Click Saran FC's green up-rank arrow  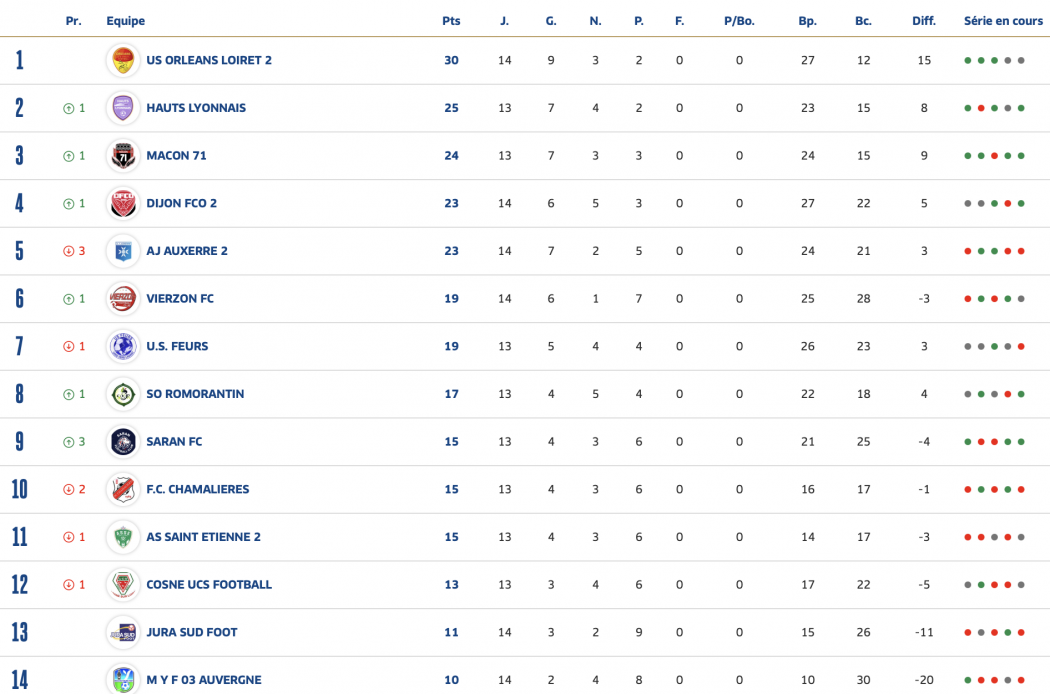[68, 442]
